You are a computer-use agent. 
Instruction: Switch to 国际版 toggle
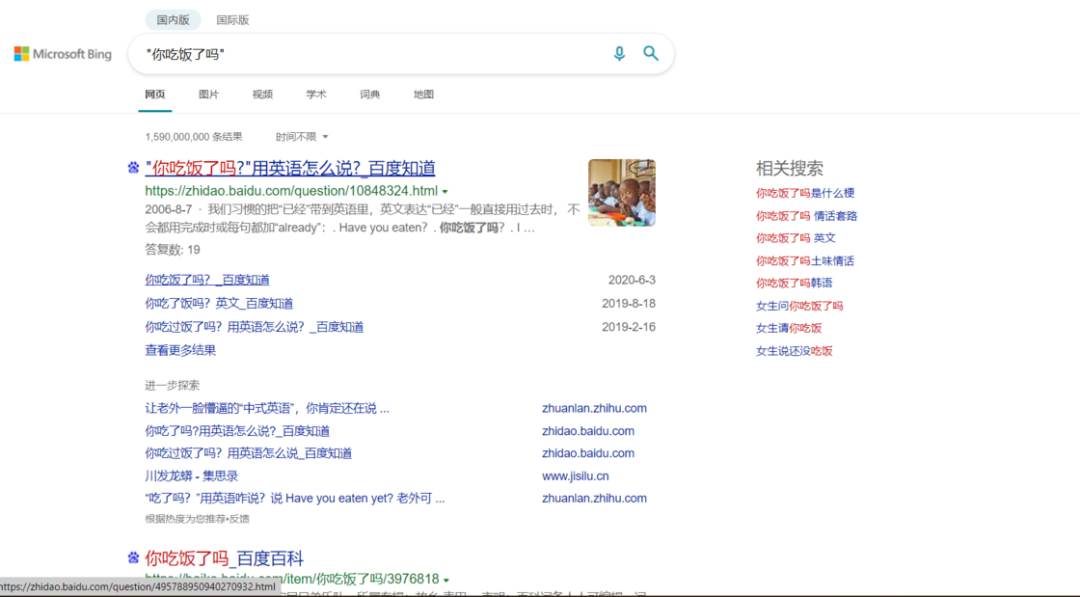point(233,20)
